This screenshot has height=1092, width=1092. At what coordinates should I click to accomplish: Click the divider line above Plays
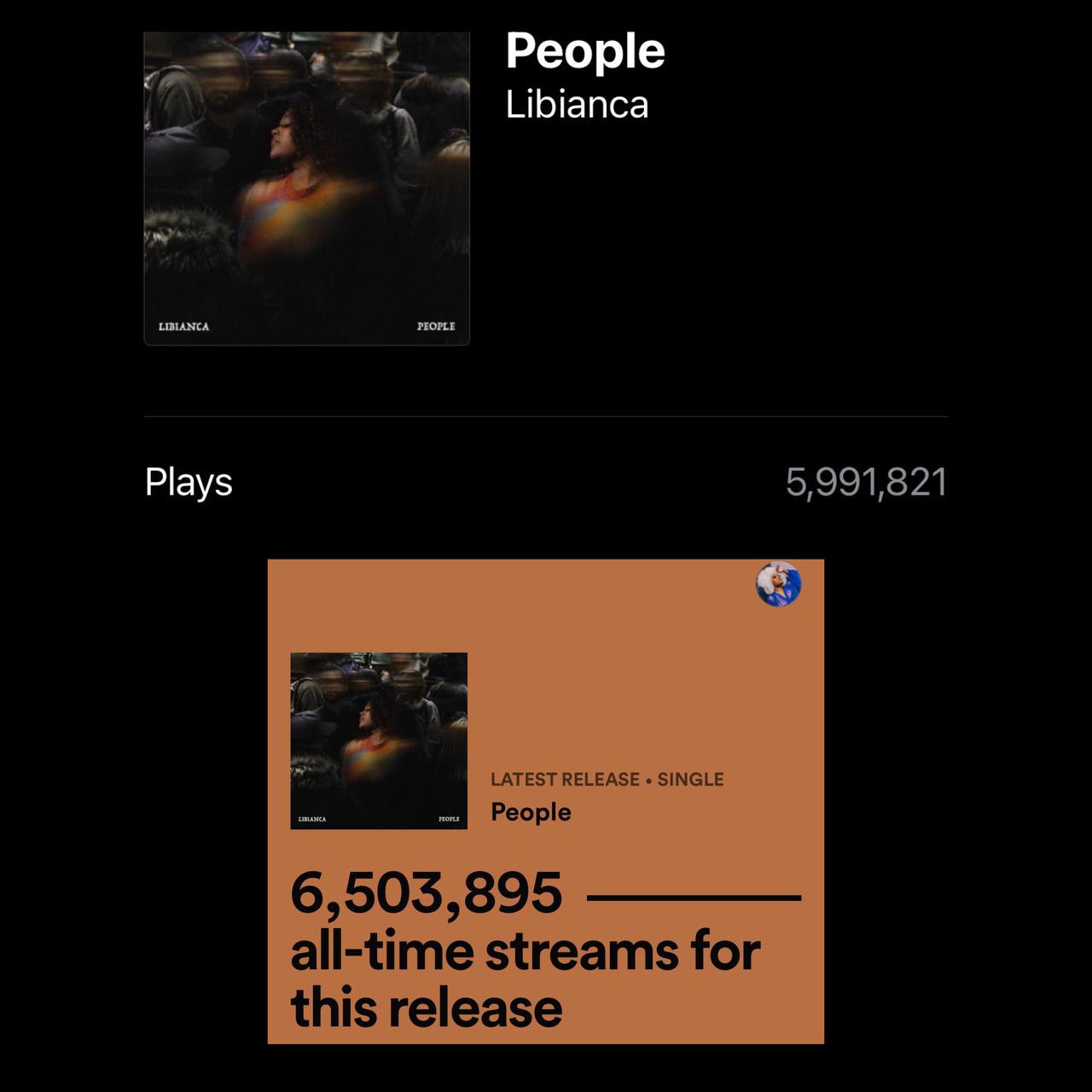coord(546,416)
